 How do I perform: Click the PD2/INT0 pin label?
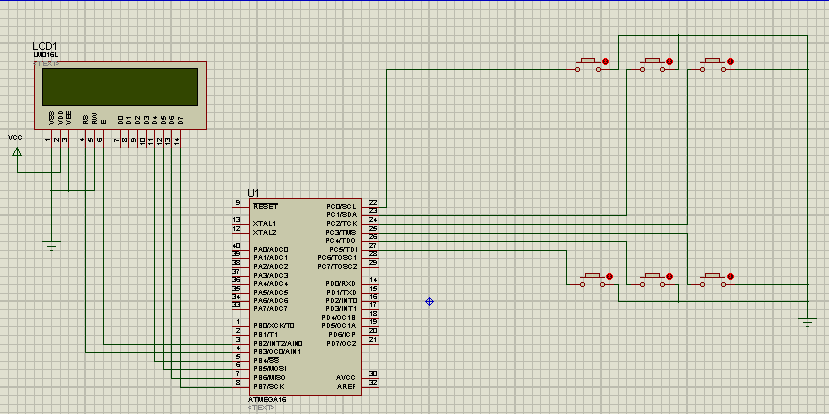(341, 300)
